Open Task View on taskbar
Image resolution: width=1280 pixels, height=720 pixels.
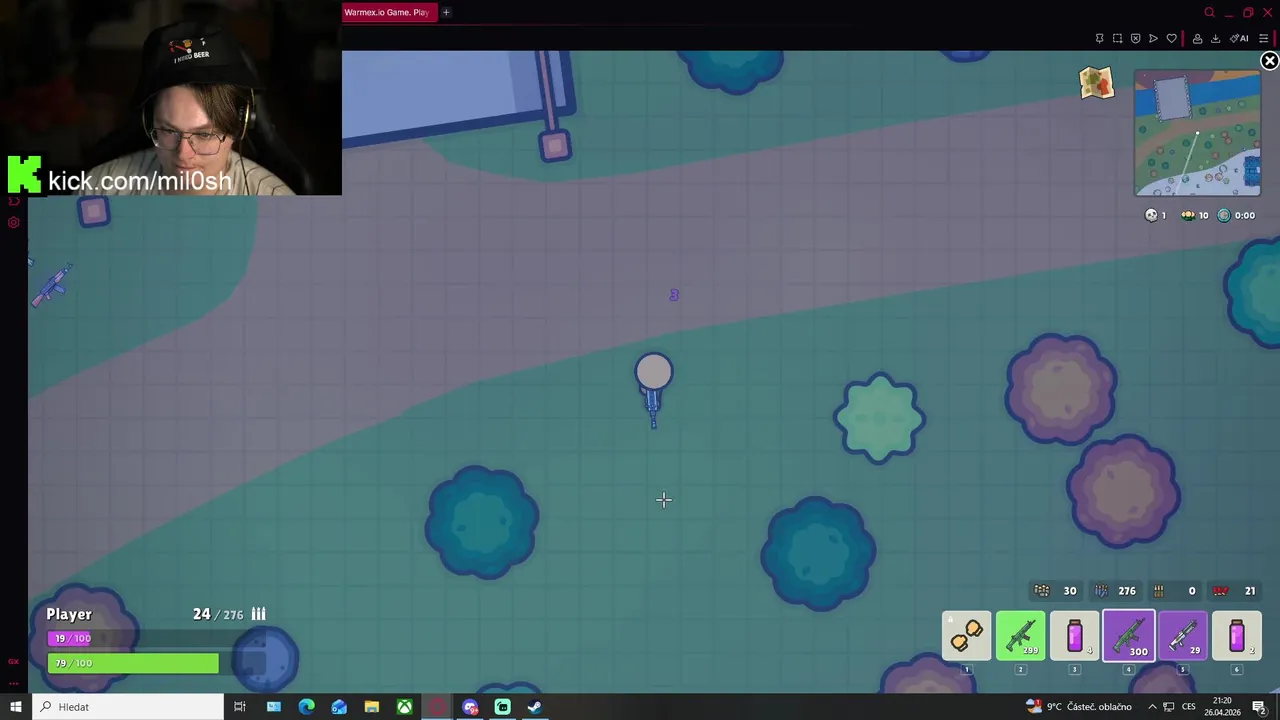coord(240,707)
